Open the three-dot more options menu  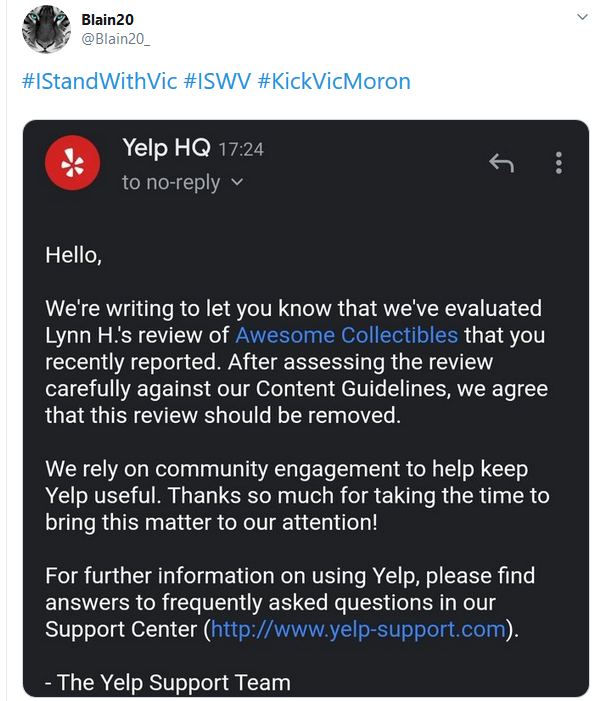coord(559,163)
